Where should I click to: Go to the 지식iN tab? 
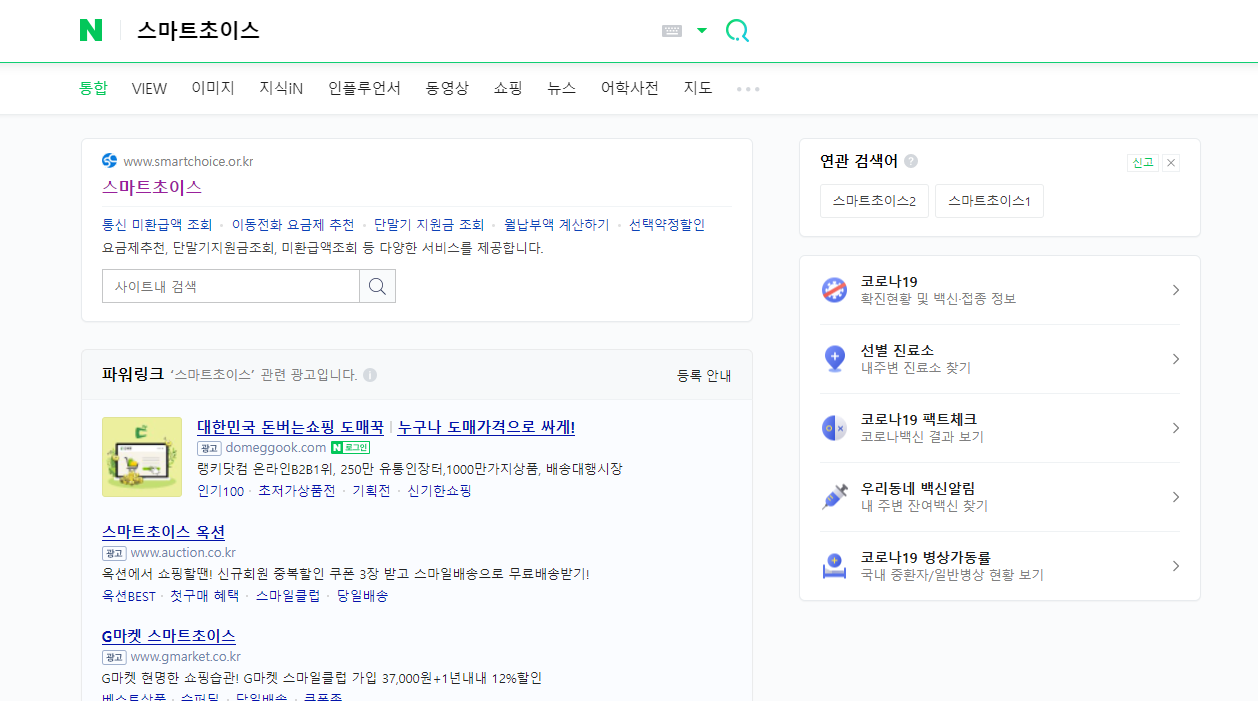point(281,88)
